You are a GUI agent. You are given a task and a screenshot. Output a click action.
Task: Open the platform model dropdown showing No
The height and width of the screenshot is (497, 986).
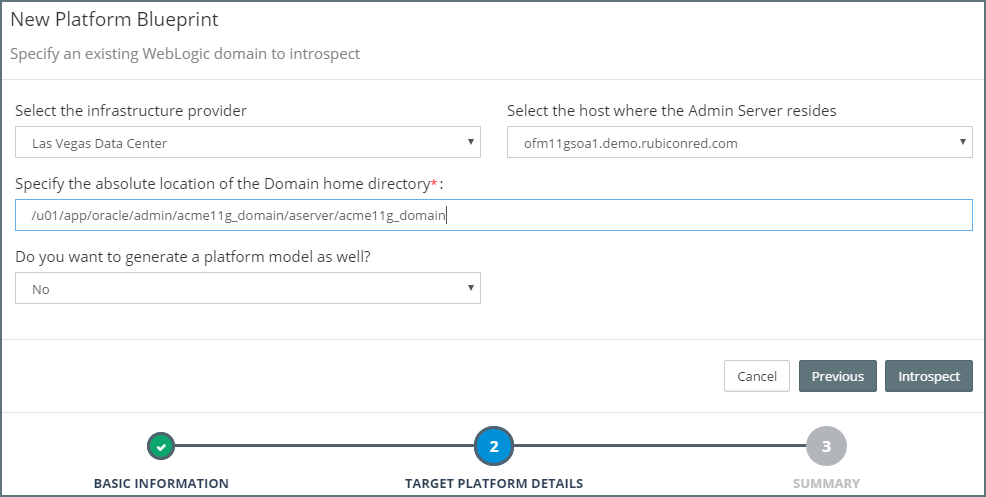pos(247,288)
